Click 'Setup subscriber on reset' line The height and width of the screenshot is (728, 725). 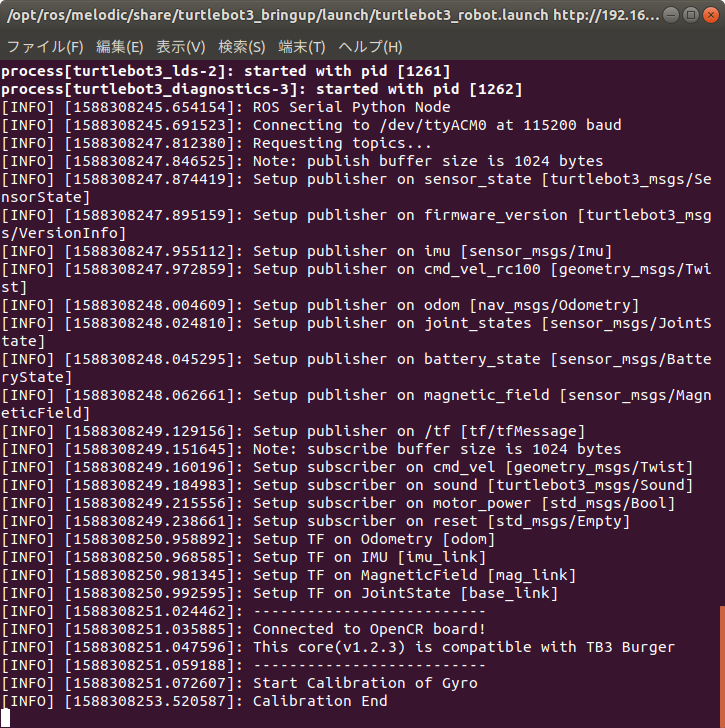coord(316,521)
